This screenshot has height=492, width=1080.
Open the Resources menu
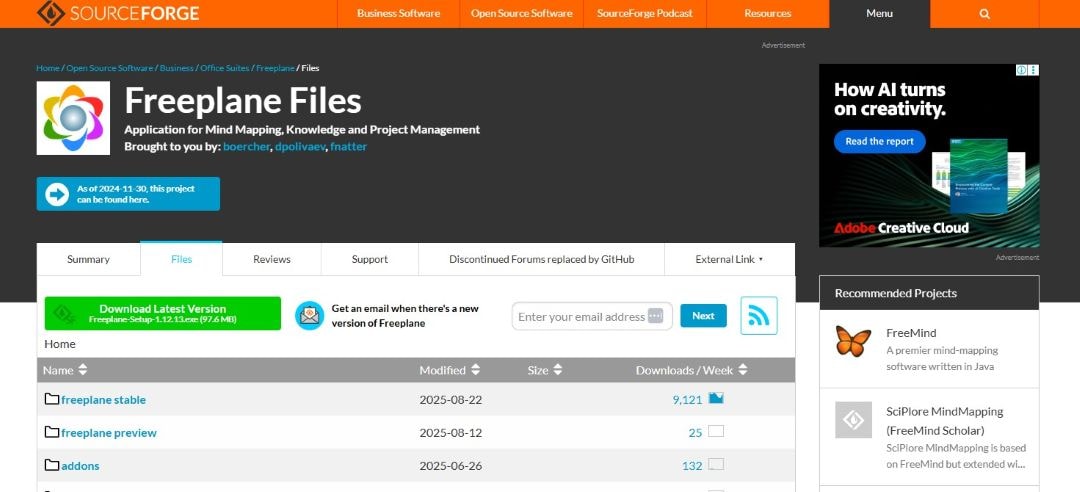[768, 14]
